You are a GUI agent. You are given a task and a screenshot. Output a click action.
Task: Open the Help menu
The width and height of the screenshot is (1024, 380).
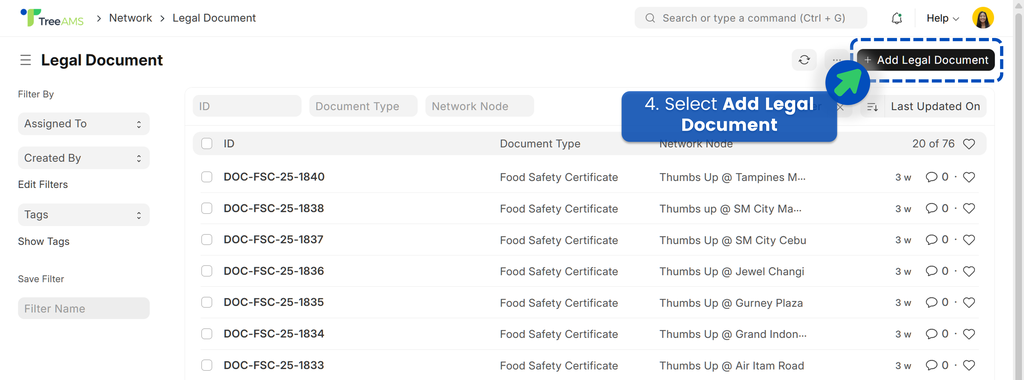[942, 18]
